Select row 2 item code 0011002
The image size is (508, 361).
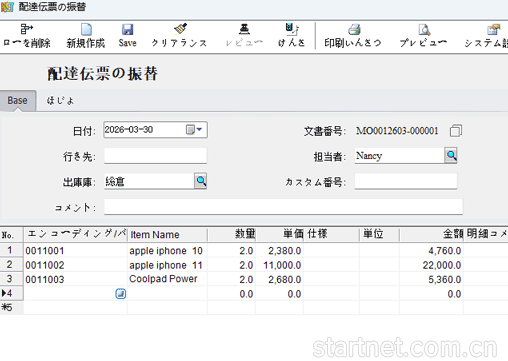(45, 265)
